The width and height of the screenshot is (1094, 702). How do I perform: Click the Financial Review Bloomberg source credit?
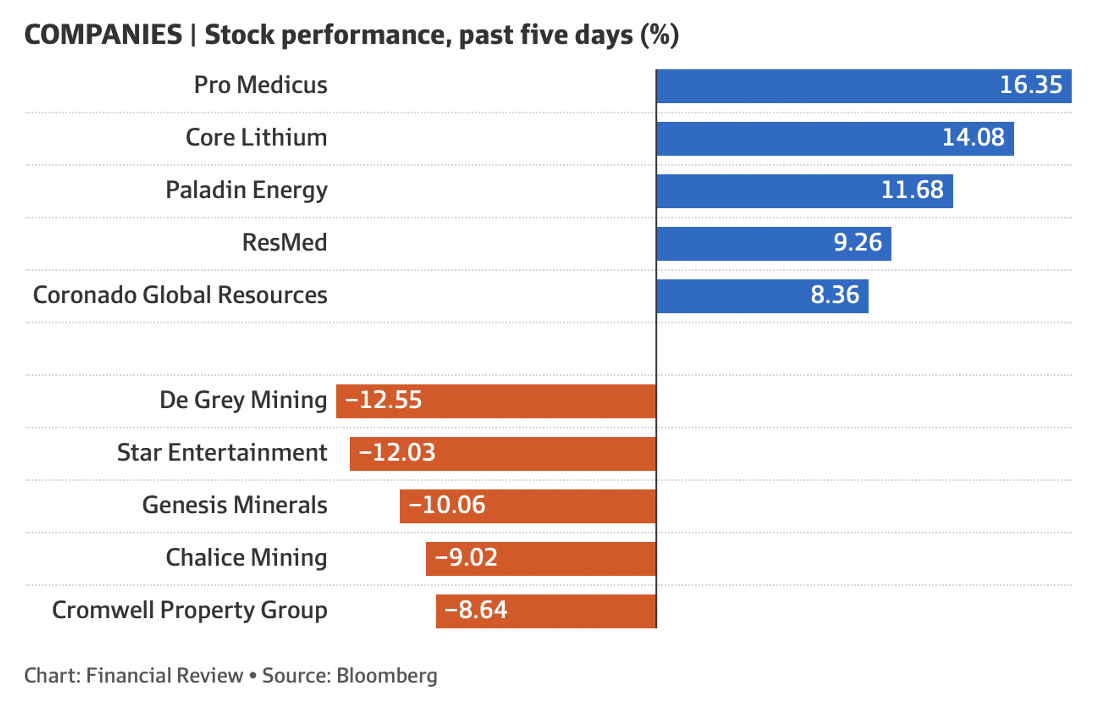pyautogui.click(x=231, y=675)
